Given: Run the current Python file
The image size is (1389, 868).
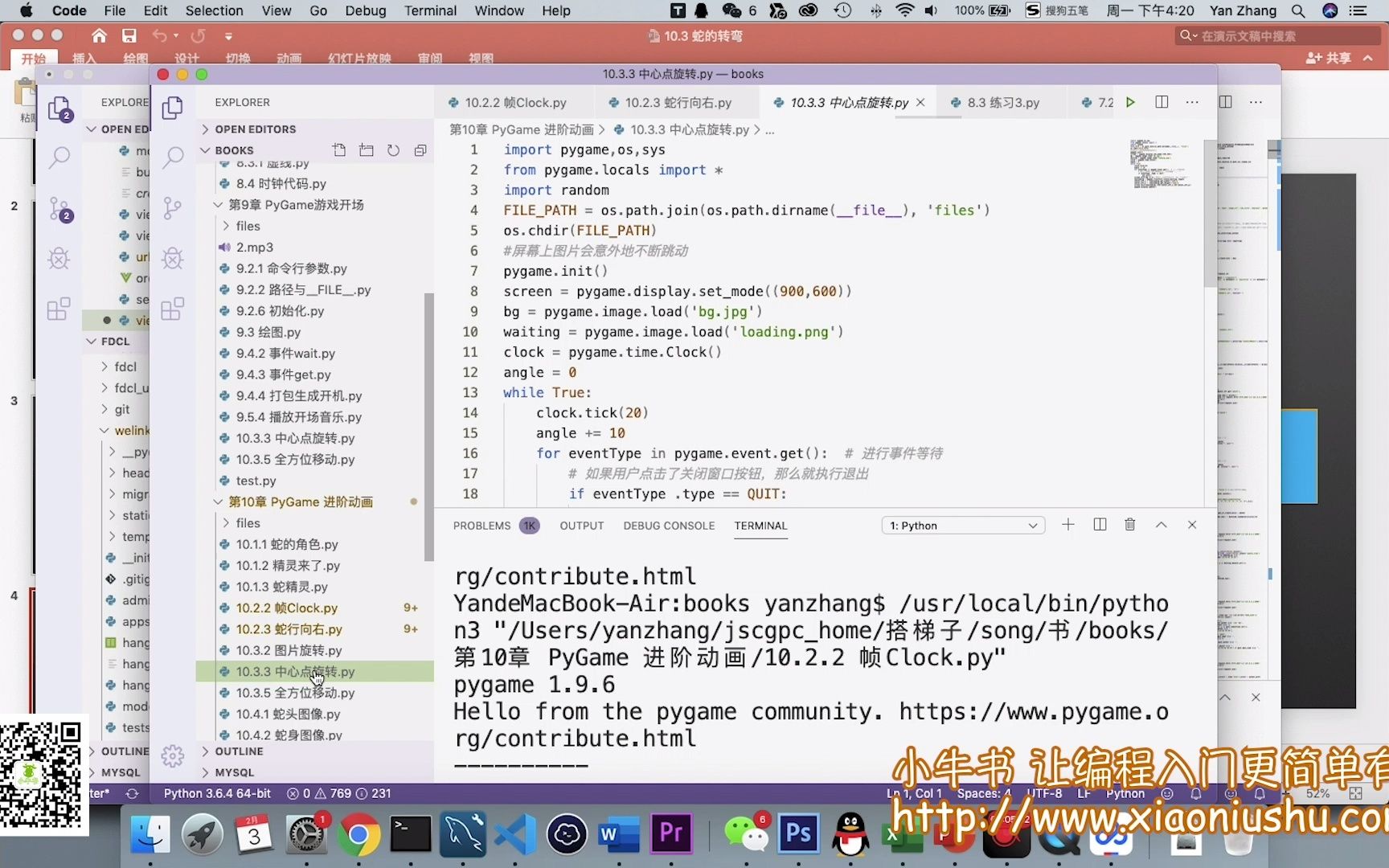Looking at the screenshot, I should 1131,102.
